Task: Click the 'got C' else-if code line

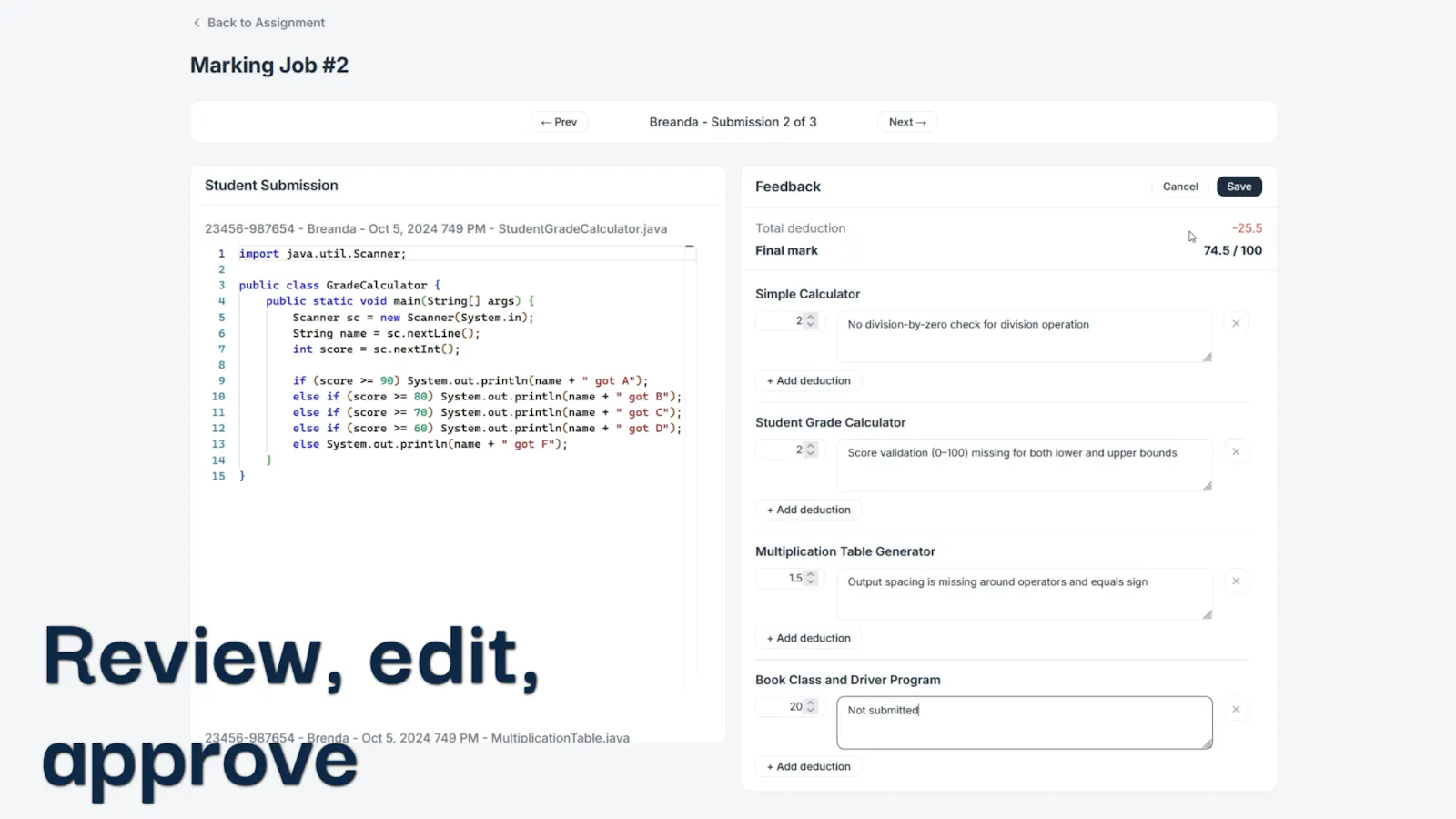Action: (487, 412)
